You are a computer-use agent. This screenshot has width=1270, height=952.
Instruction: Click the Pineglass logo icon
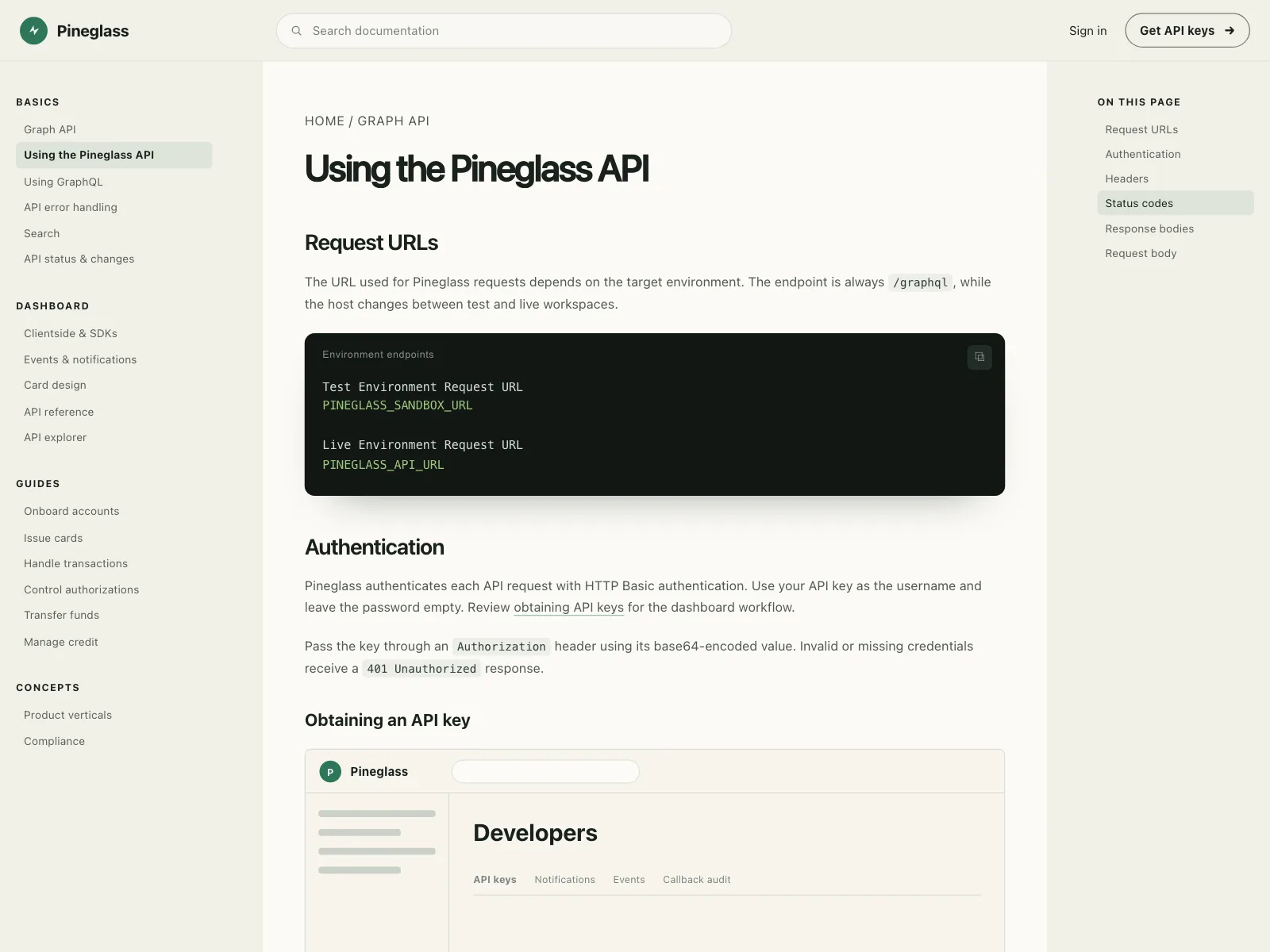pos(33,31)
